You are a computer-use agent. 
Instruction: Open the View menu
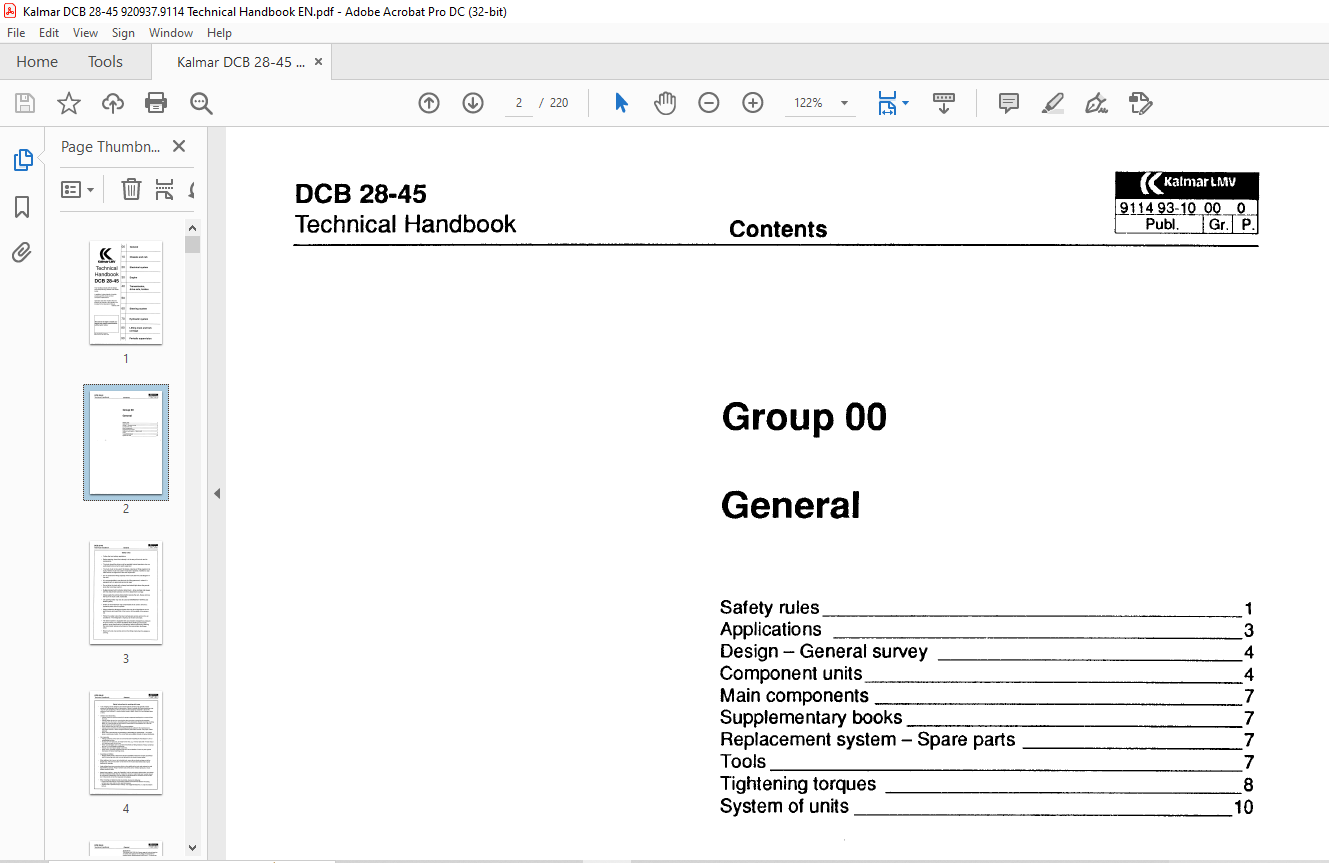[x=85, y=33]
